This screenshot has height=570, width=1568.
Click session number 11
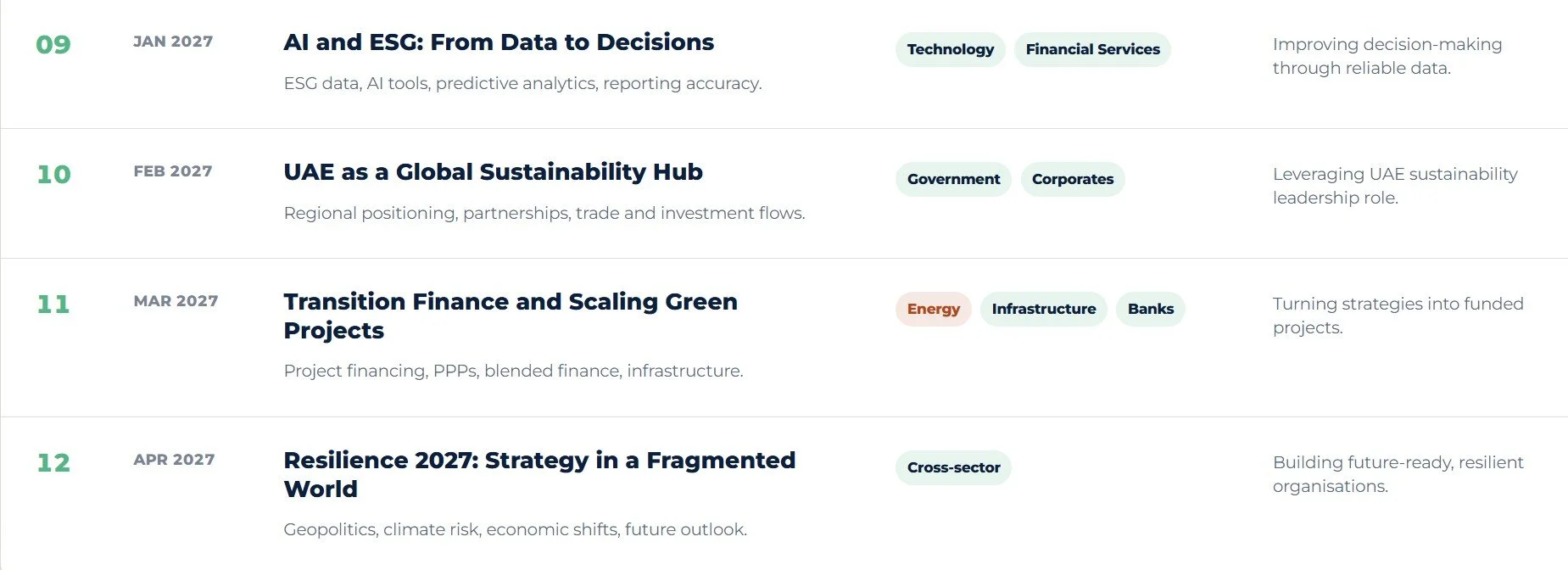click(53, 305)
